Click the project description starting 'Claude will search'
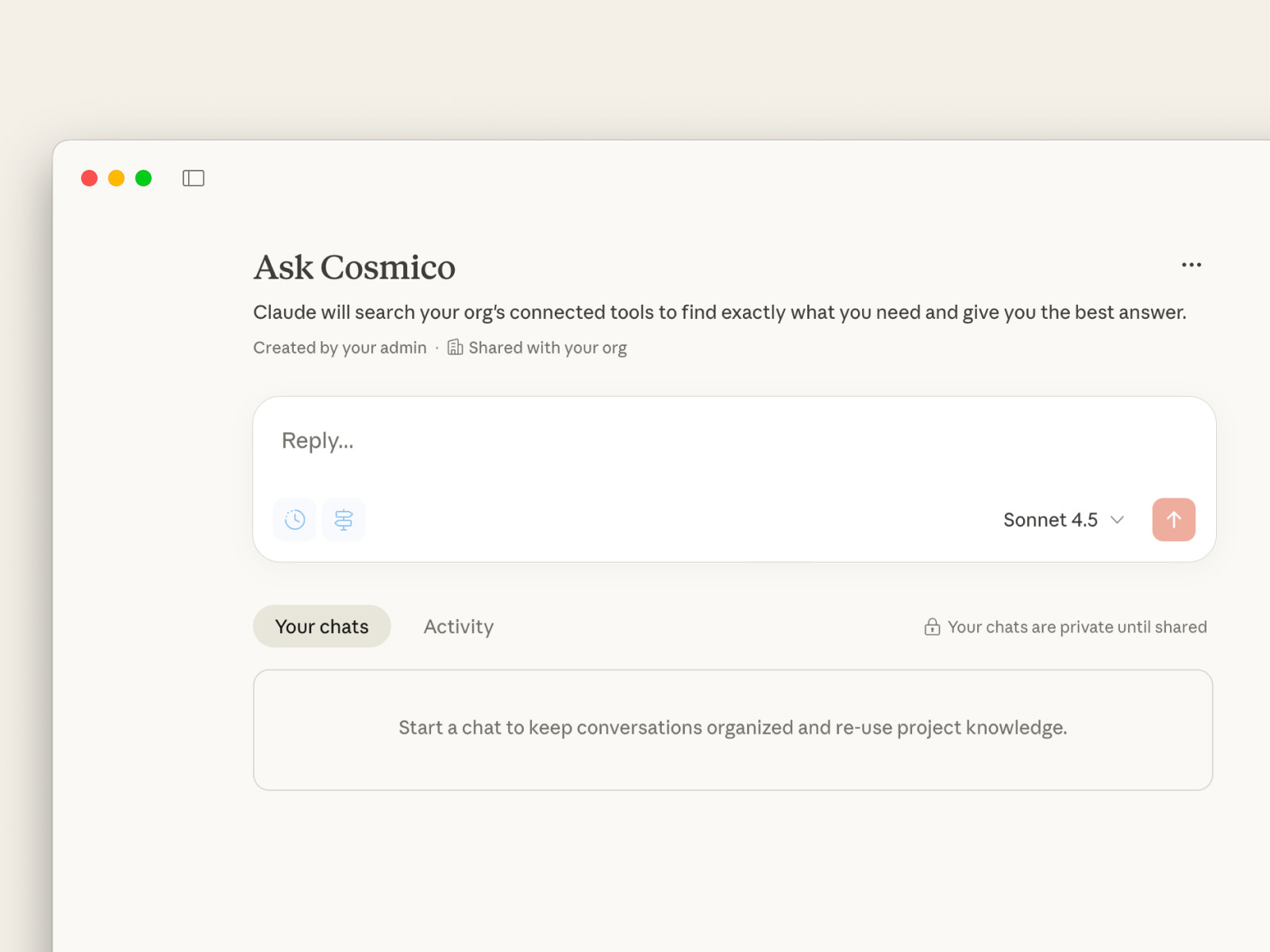This screenshot has width=1270, height=952. click(x=719, y=313)
